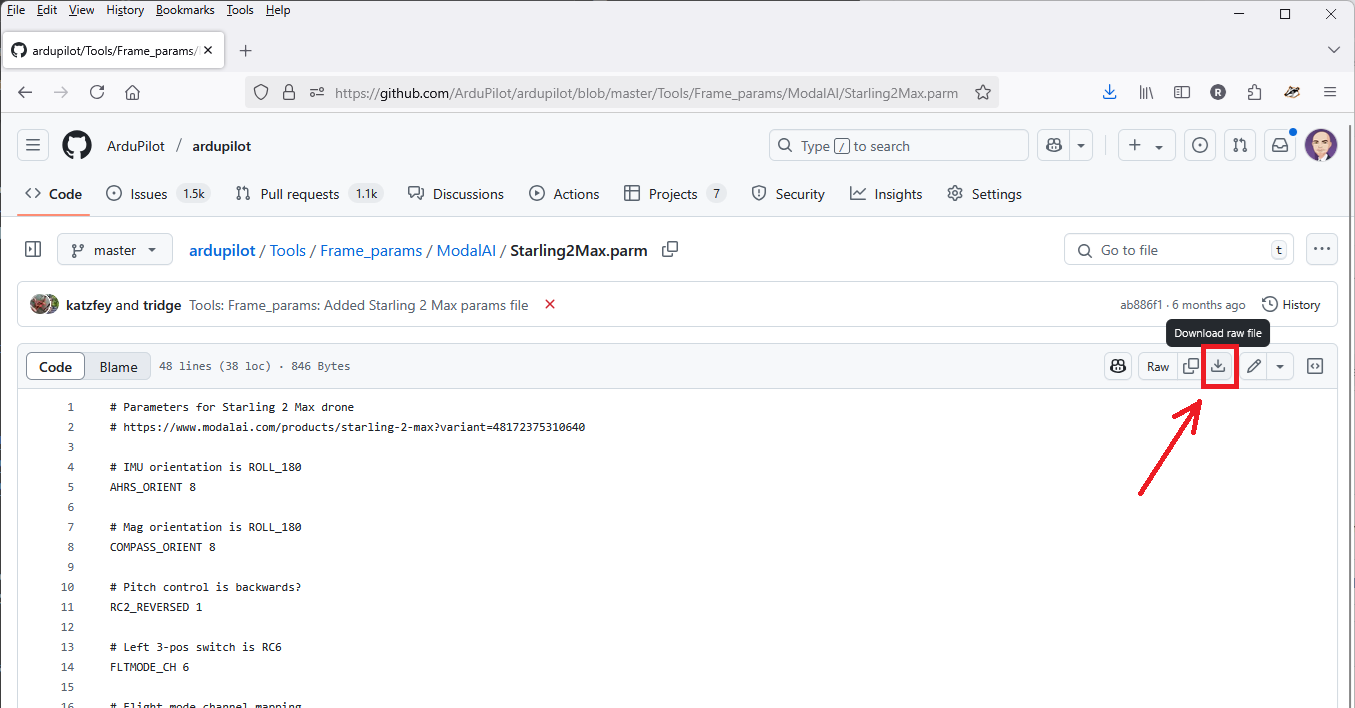Switch to Blame view
1355x708 pixels.
(118, 367)
